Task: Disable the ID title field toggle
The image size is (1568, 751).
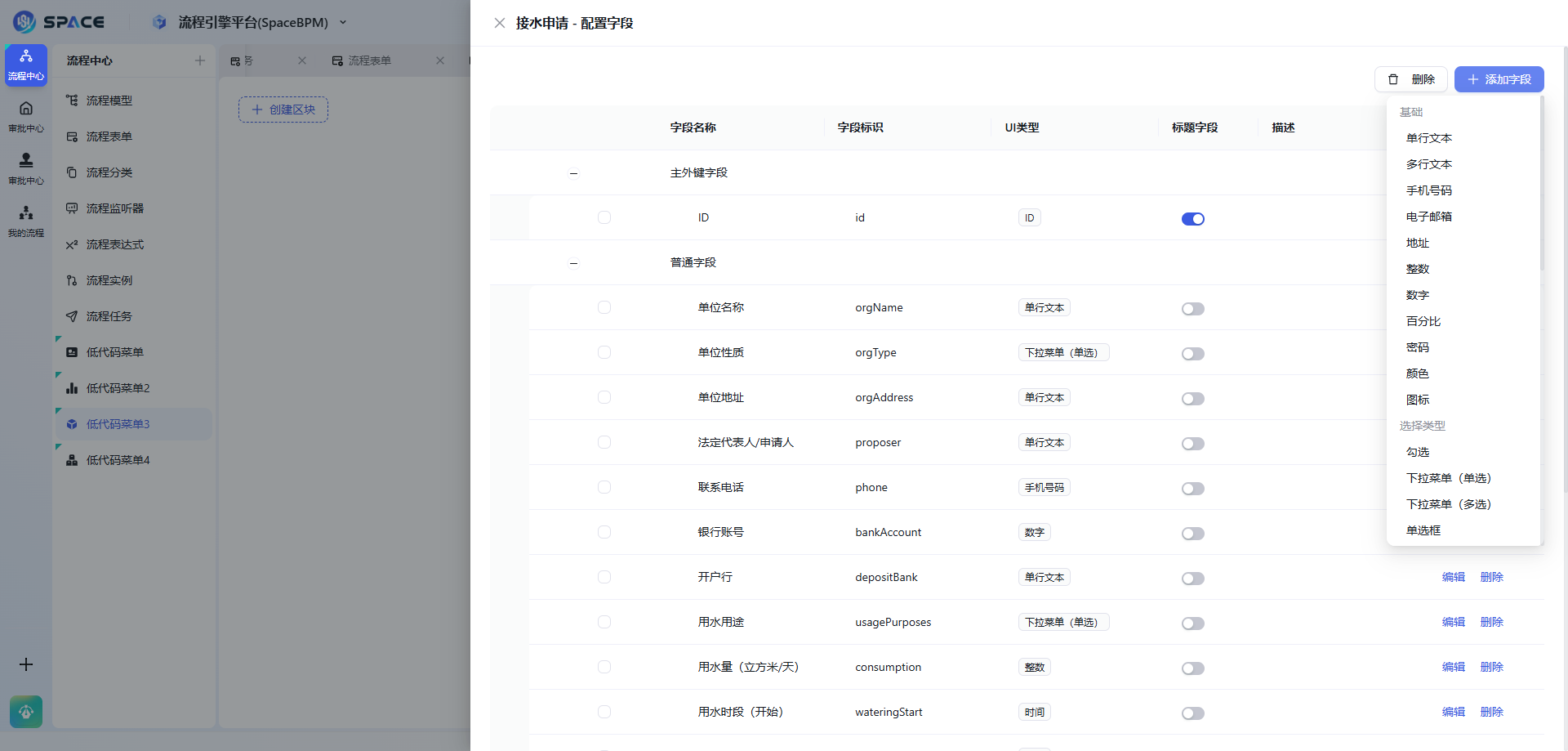Action: pos(1193,218)
